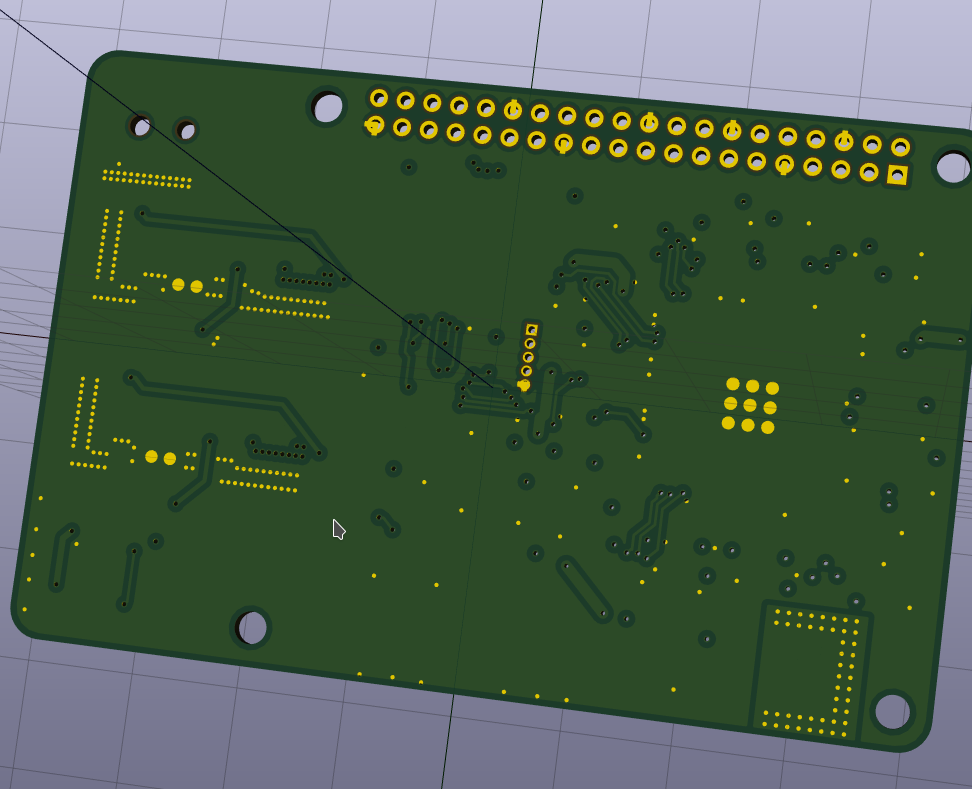
Task: Click the square pin-1 pad of the 40-pin header
Action: (898, 175)
